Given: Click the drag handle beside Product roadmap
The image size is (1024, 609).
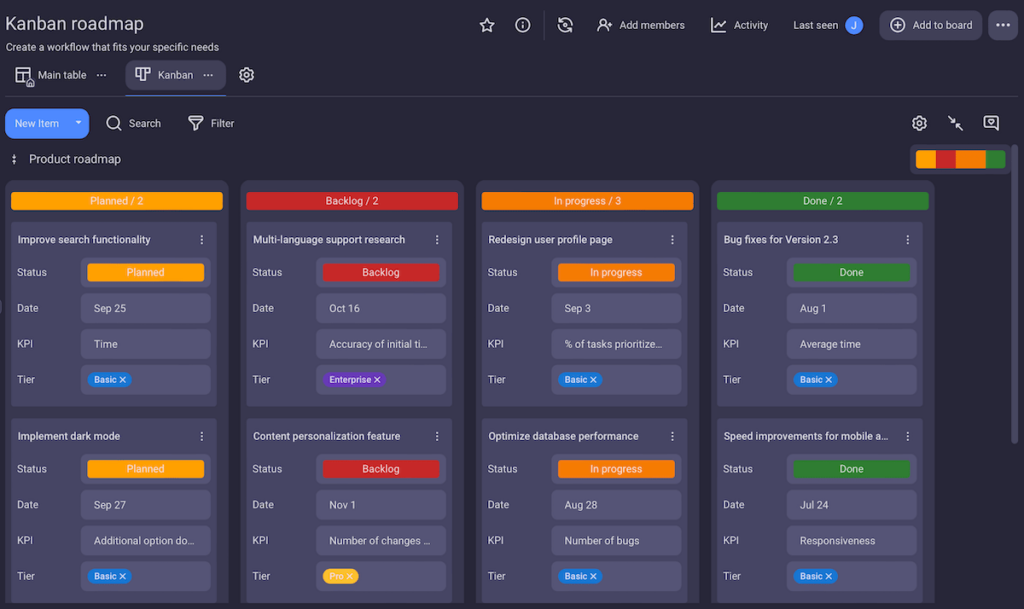Looking at the screenshot, I should (14, 158).
